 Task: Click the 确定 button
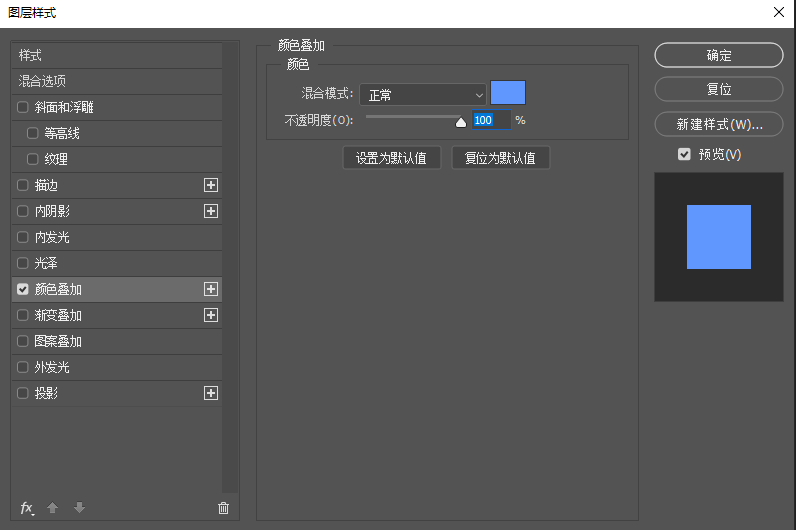(x=719, y=55)
